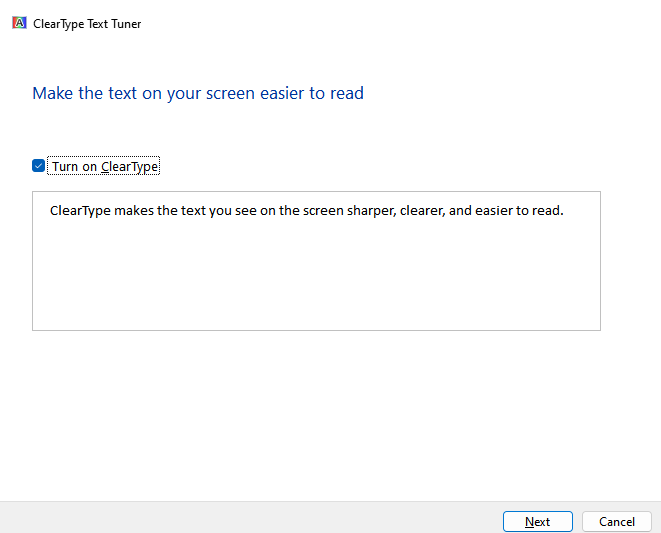Image resolution: width=661 pixels, height=533 pixels.
Task: Click the "ClearType Text Tuner" window title
Action: (x=87, y=23)
